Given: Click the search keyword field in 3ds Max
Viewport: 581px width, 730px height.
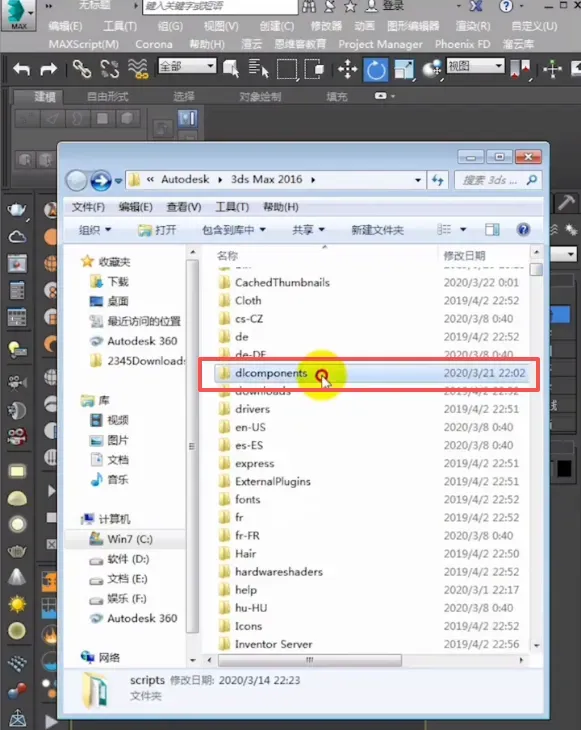Looking at the screenshot, I should point(220,7).
